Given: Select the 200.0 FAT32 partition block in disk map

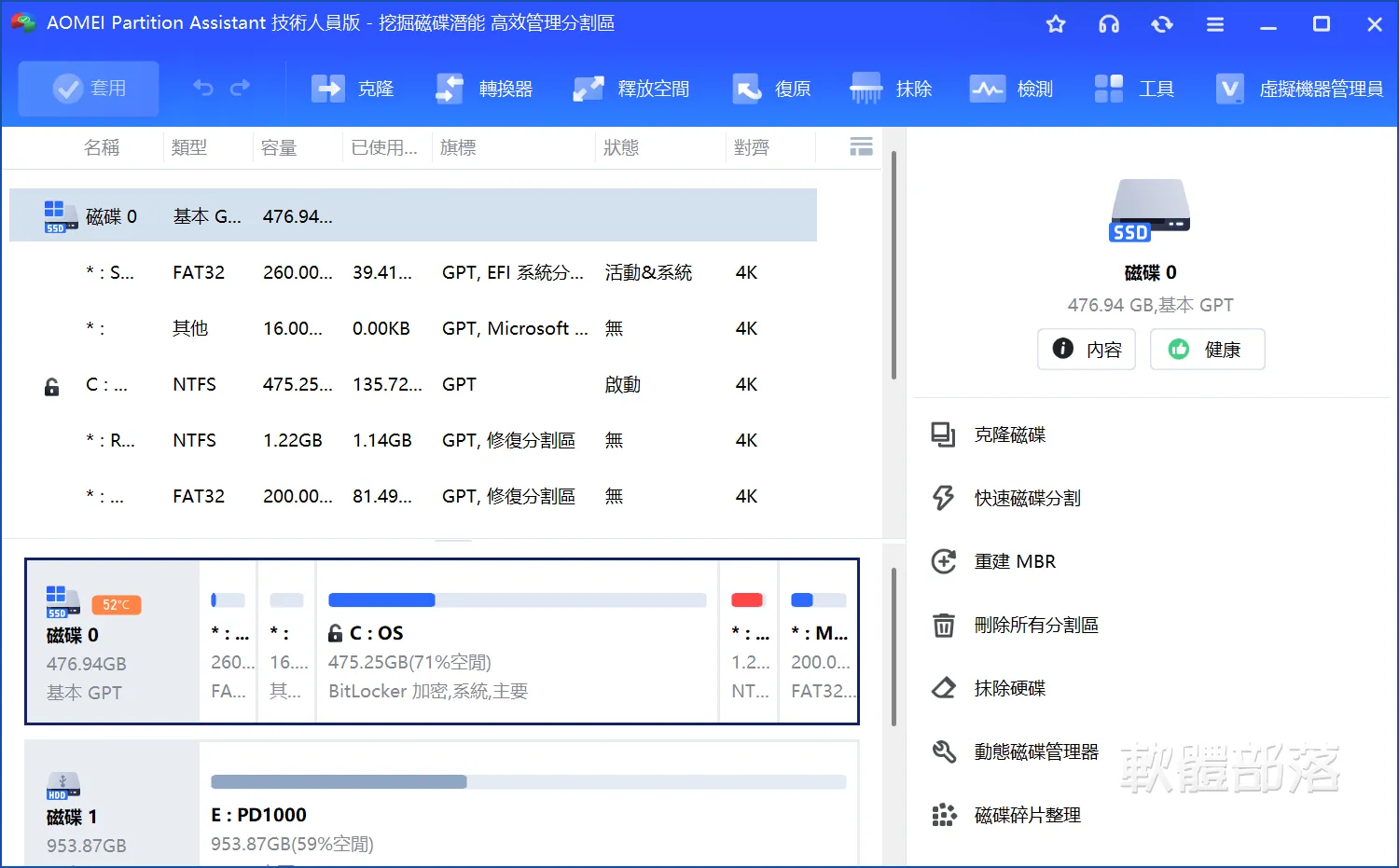Looking at the screenshot, I should (x=818, y=641).
